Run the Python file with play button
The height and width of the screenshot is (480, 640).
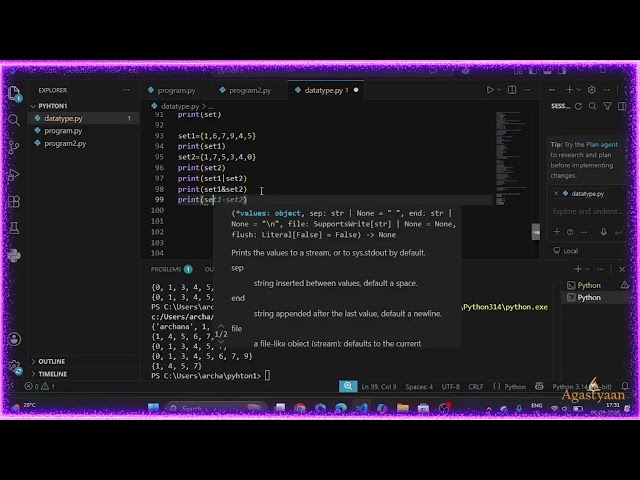[x=490, y=90]
